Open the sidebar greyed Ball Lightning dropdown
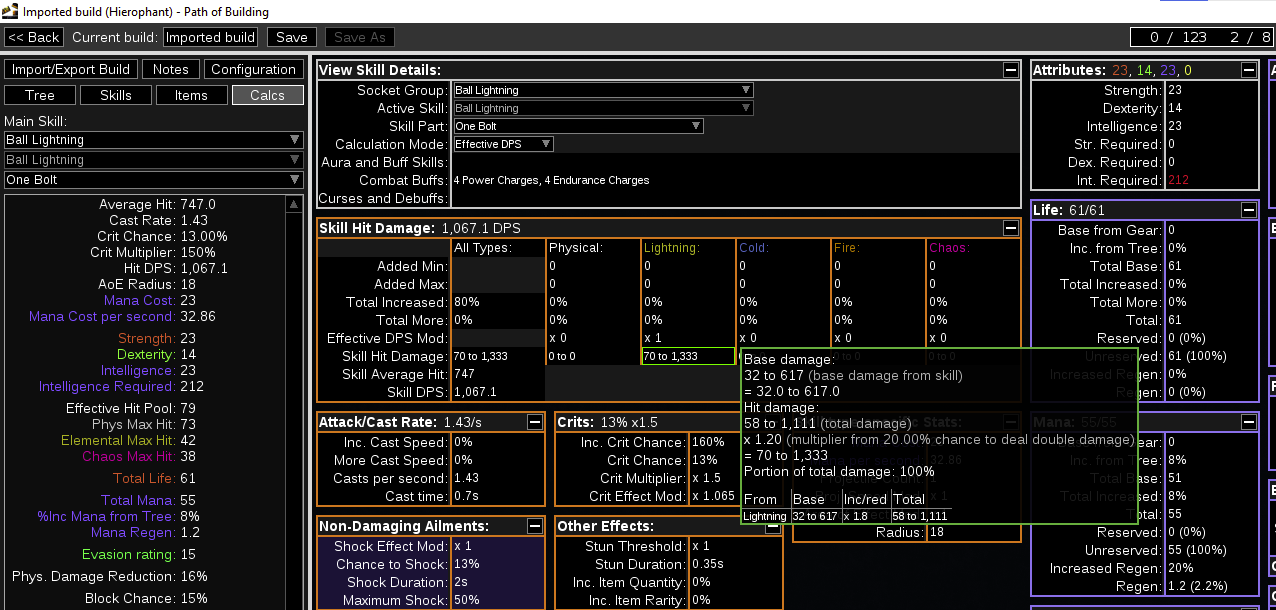 point(153,160)
